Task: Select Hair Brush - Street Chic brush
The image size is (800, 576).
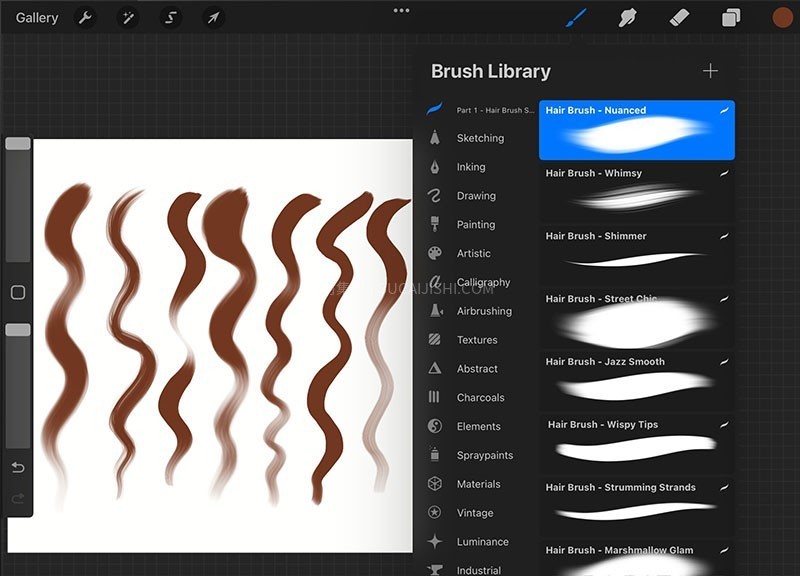Action: [637, 318]
